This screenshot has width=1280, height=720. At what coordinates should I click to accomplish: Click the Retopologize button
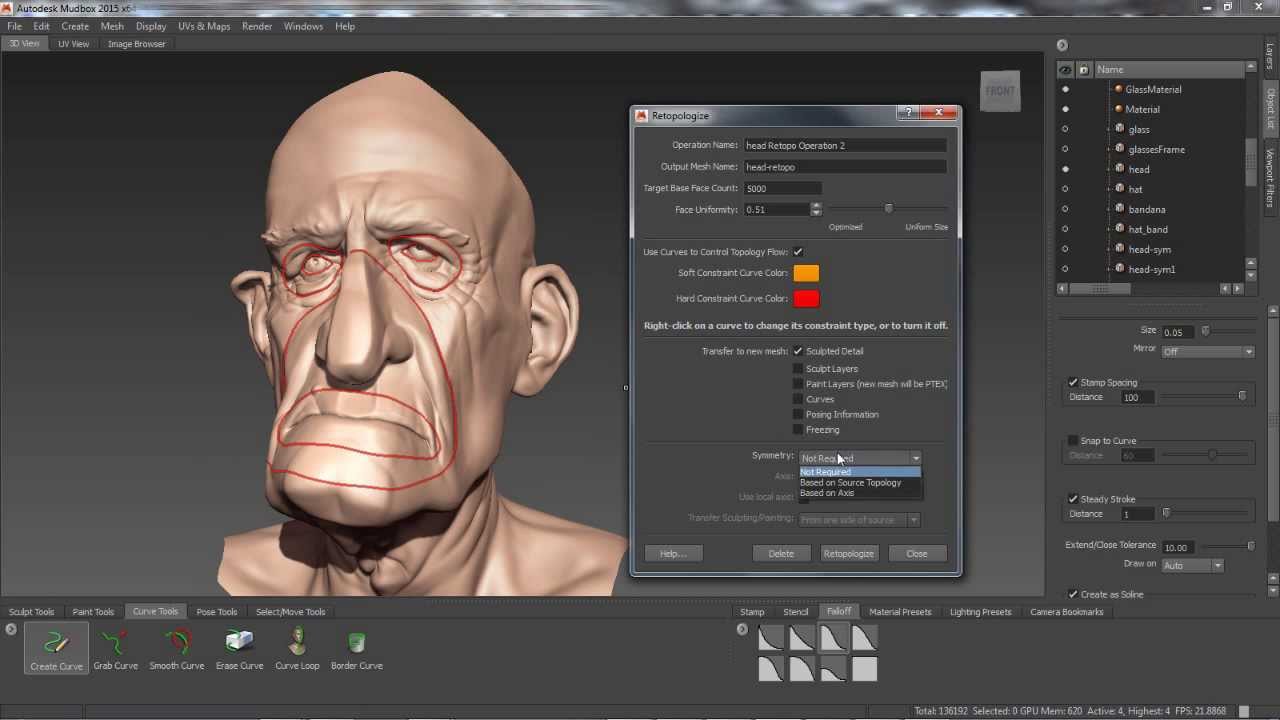coord(848,553)
